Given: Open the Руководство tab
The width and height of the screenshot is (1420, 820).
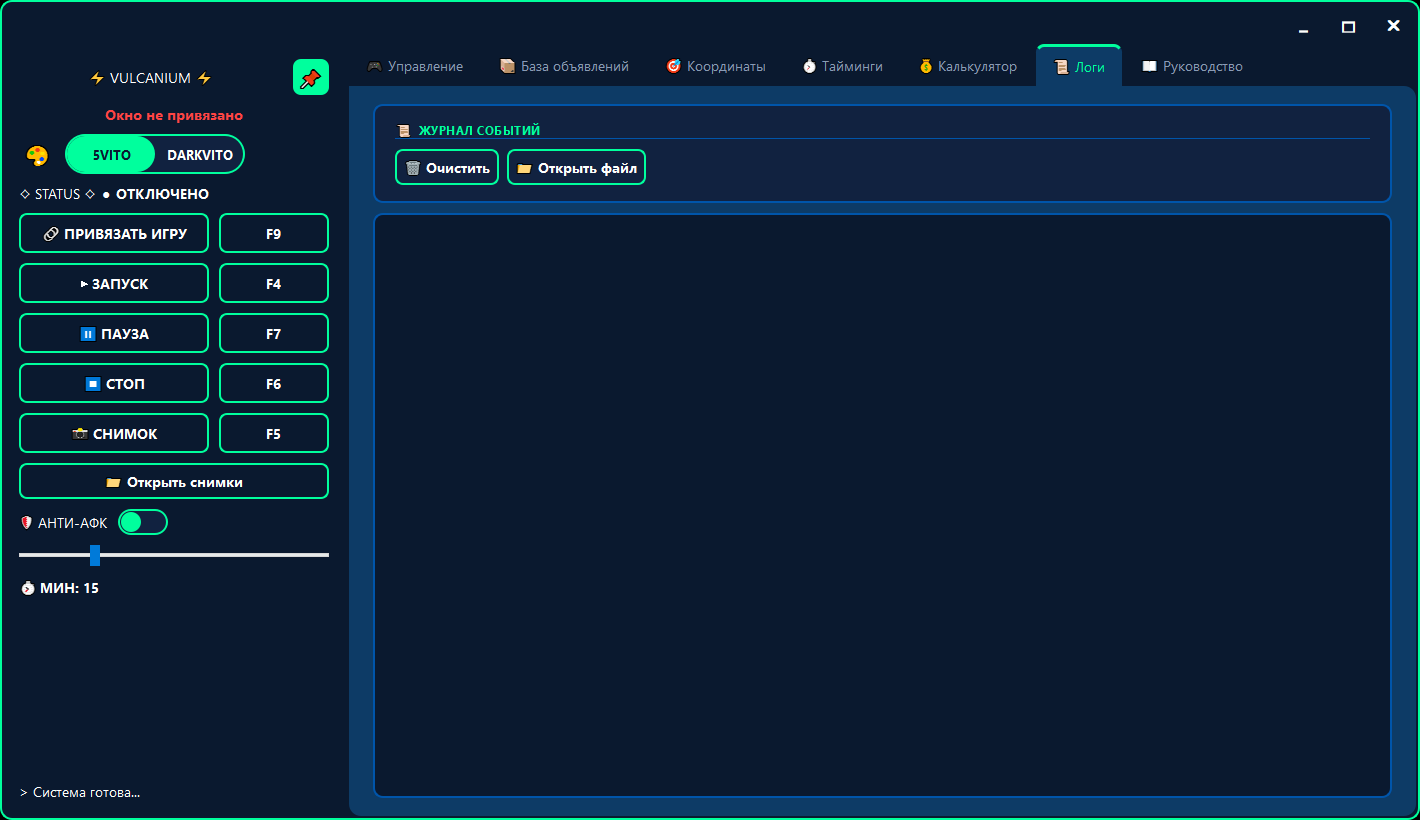Looking at the screenshot, I should point(1193,66).
